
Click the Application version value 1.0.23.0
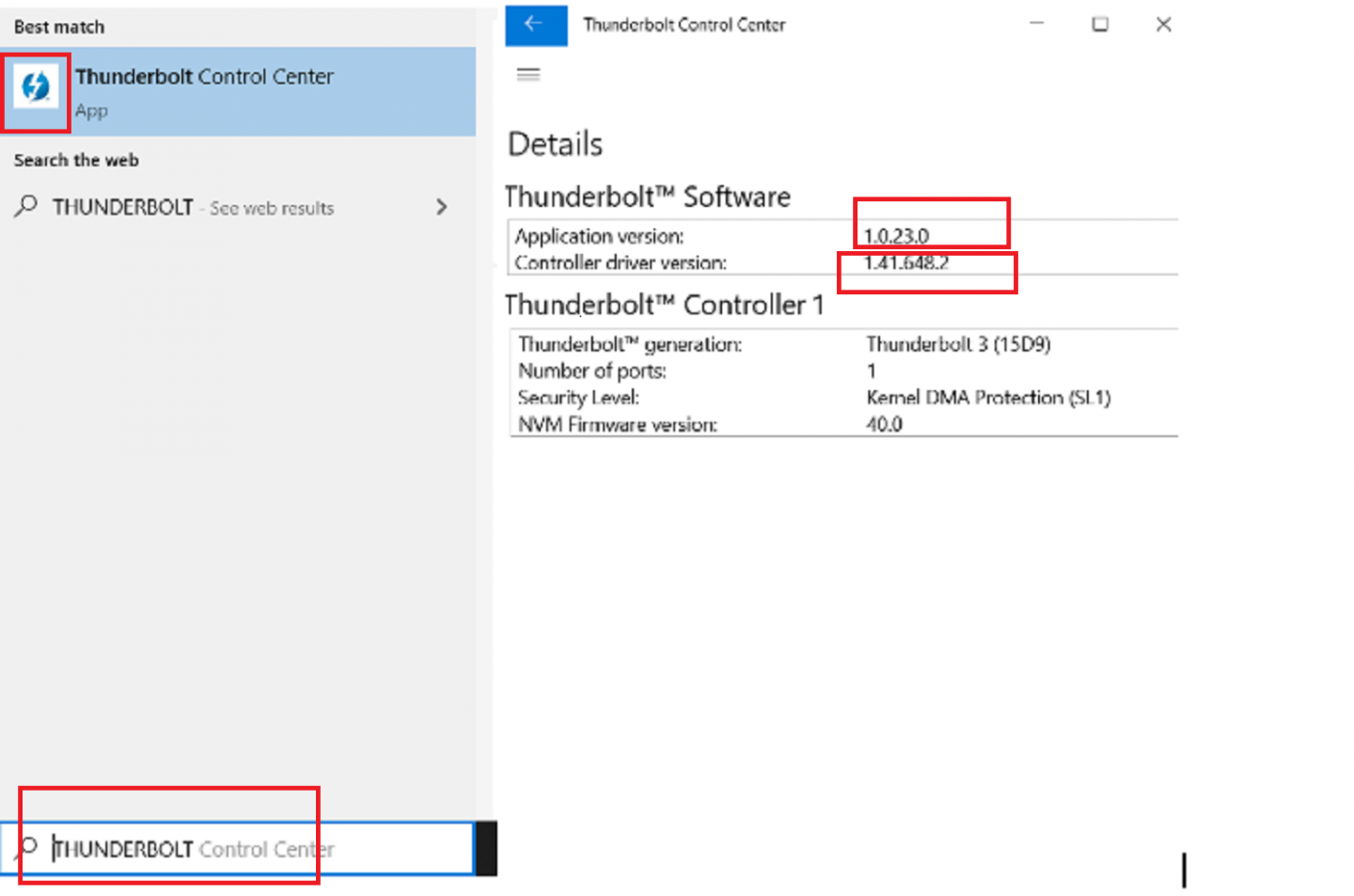[x=896, y=236]
